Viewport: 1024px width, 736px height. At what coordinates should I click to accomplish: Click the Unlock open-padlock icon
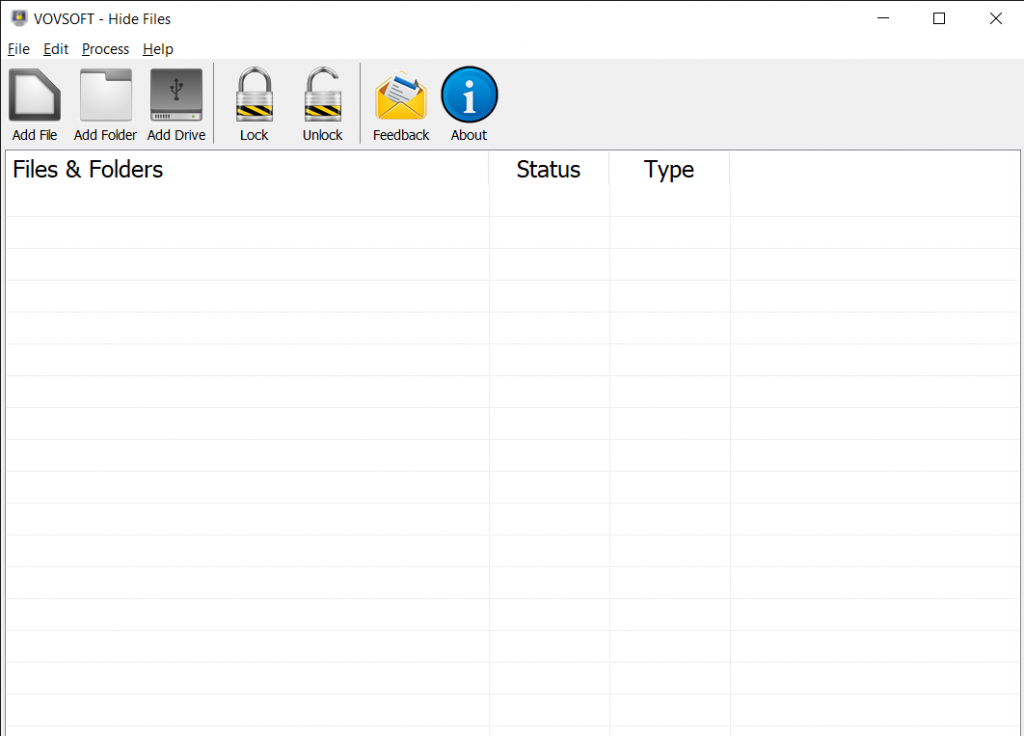point(323,95)
